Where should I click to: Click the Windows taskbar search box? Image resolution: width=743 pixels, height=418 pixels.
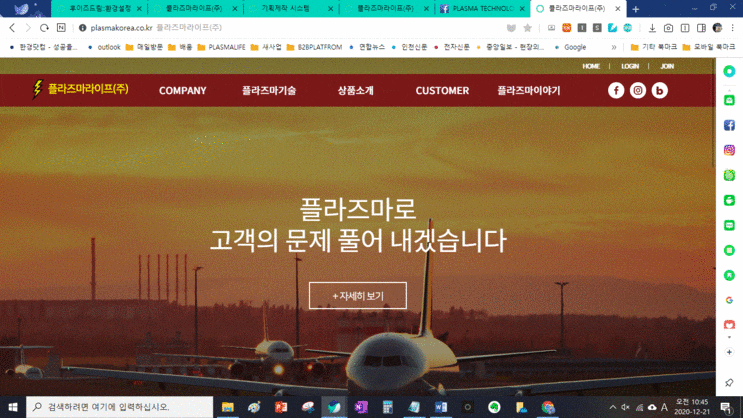(119, 407)
